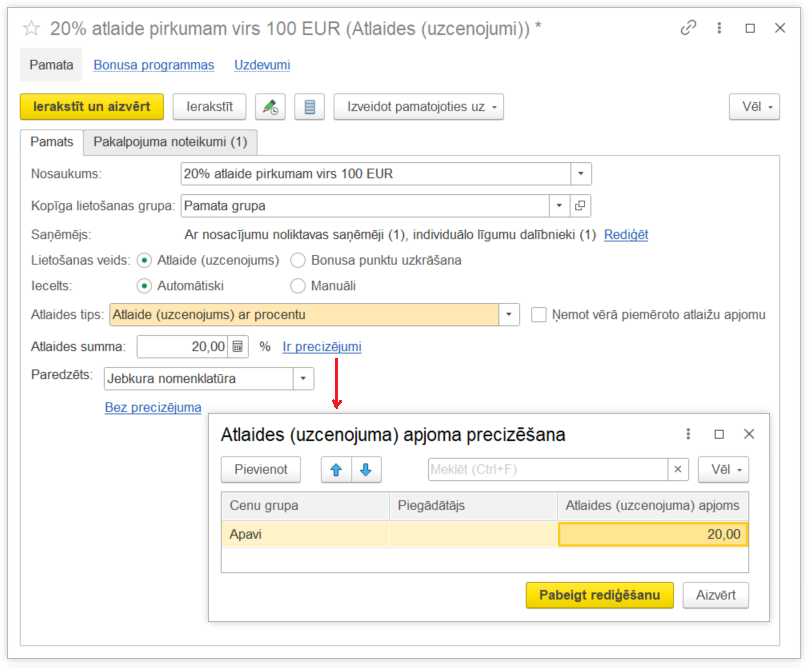Click Pabeigt rediģēšanu button
The image size is (812, 668).
(599, 595)
